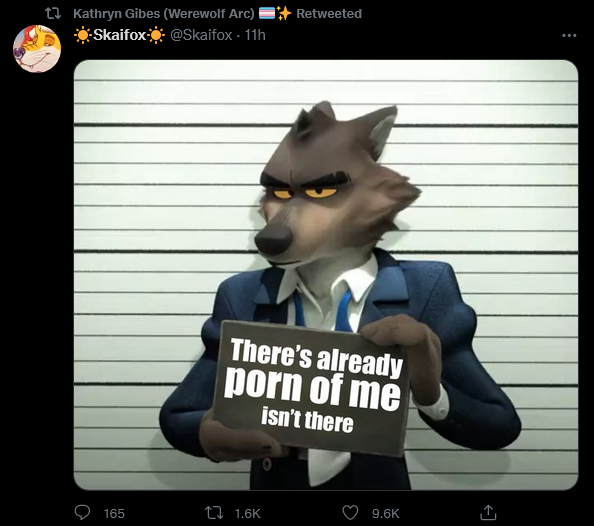The width and height of the screenshot is (594, 526).
Task: Click the reply speech bubble icon
Action: 82,513
